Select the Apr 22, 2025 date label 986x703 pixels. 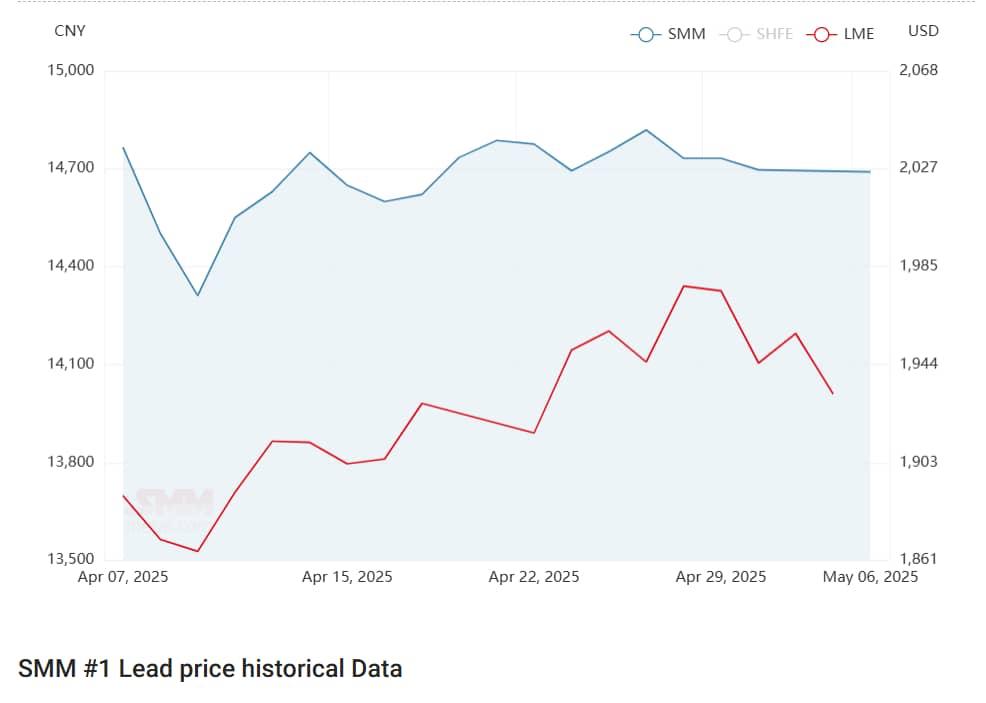(x=534, y=577)
